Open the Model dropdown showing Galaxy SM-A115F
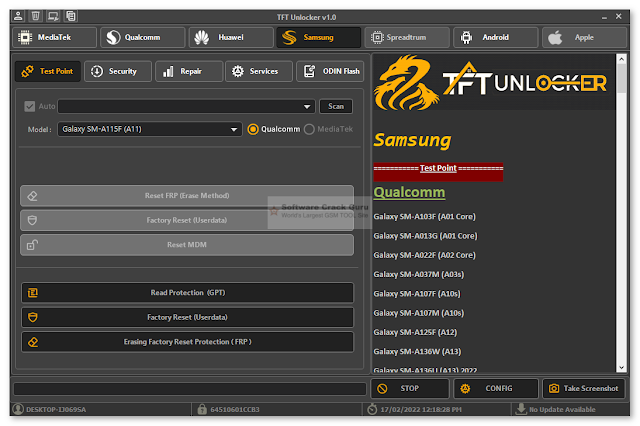Viewport: 640px width, 426px height. 150,129
